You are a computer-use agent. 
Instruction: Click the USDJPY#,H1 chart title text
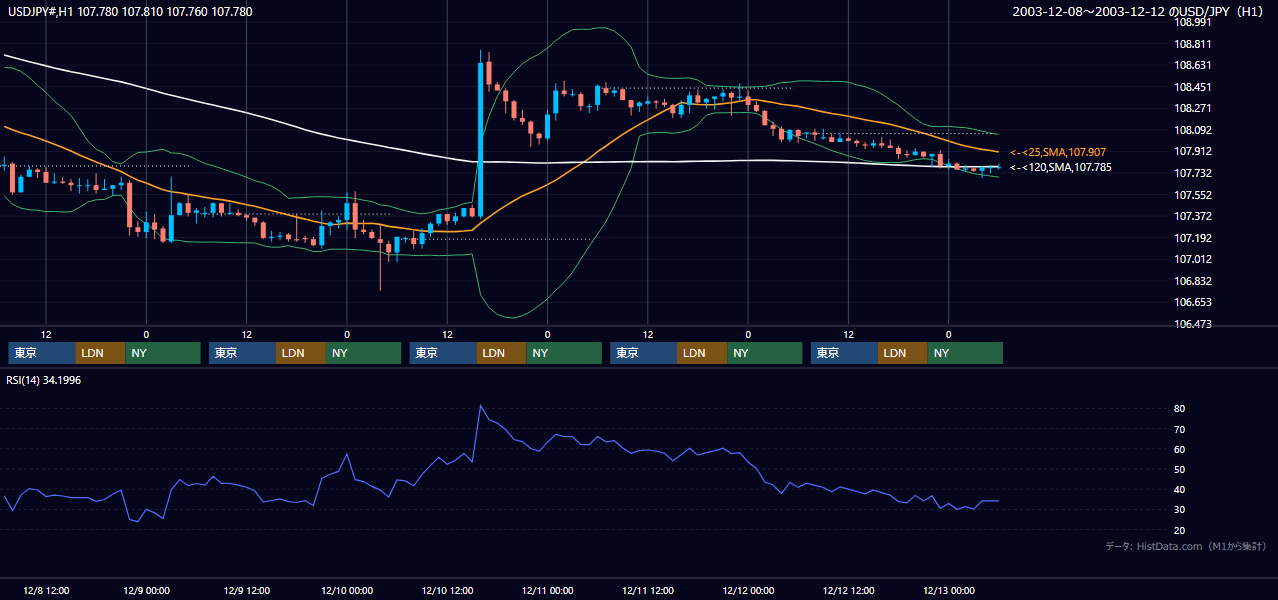click(129, 12)
